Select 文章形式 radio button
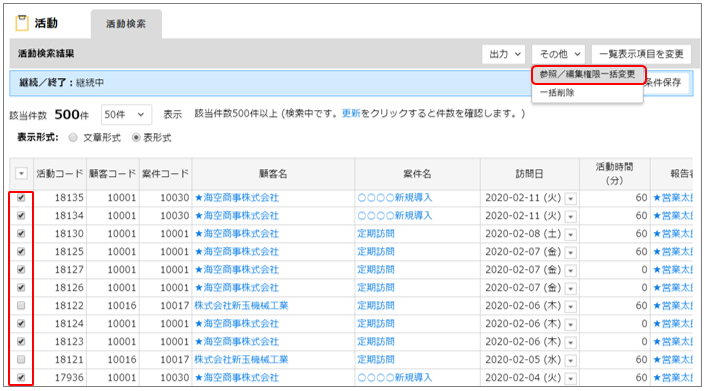The width and height of the screenshot is (705, 391). pyautogui.click(x=73, y=138)
